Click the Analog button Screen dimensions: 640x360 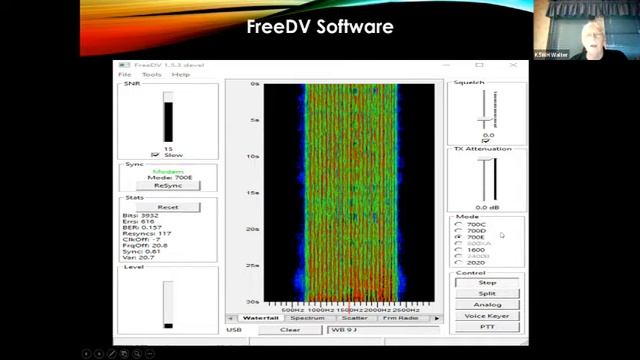(x=487, y=304)
